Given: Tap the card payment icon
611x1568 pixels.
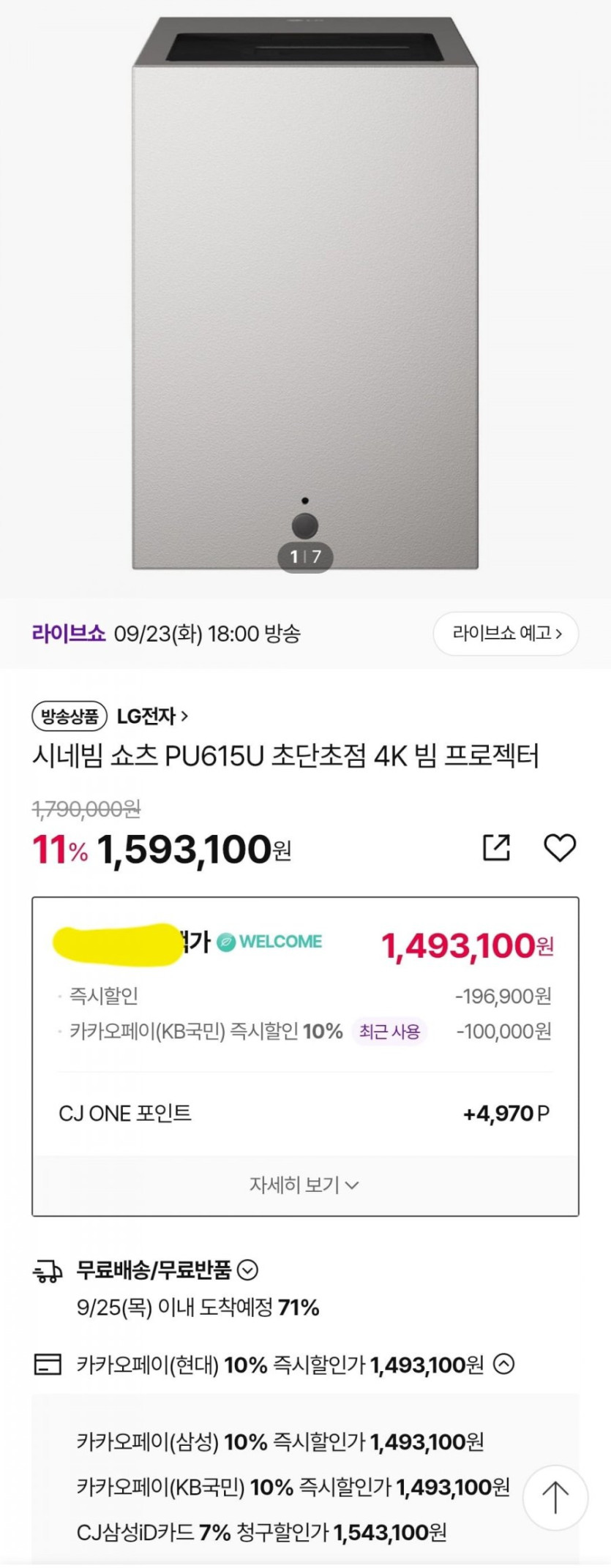Looking at the screenshot, I should [x=48, y=1365].
